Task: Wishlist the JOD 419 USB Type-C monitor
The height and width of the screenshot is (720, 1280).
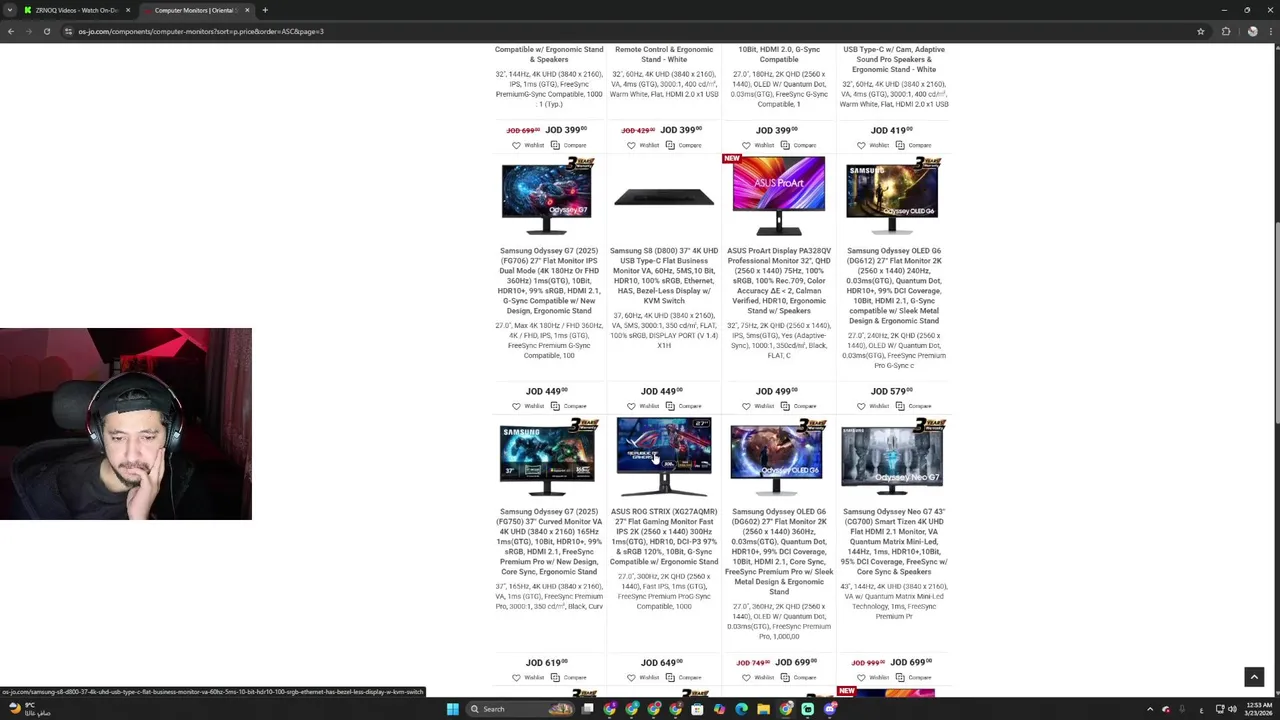Action: (873, 145)
